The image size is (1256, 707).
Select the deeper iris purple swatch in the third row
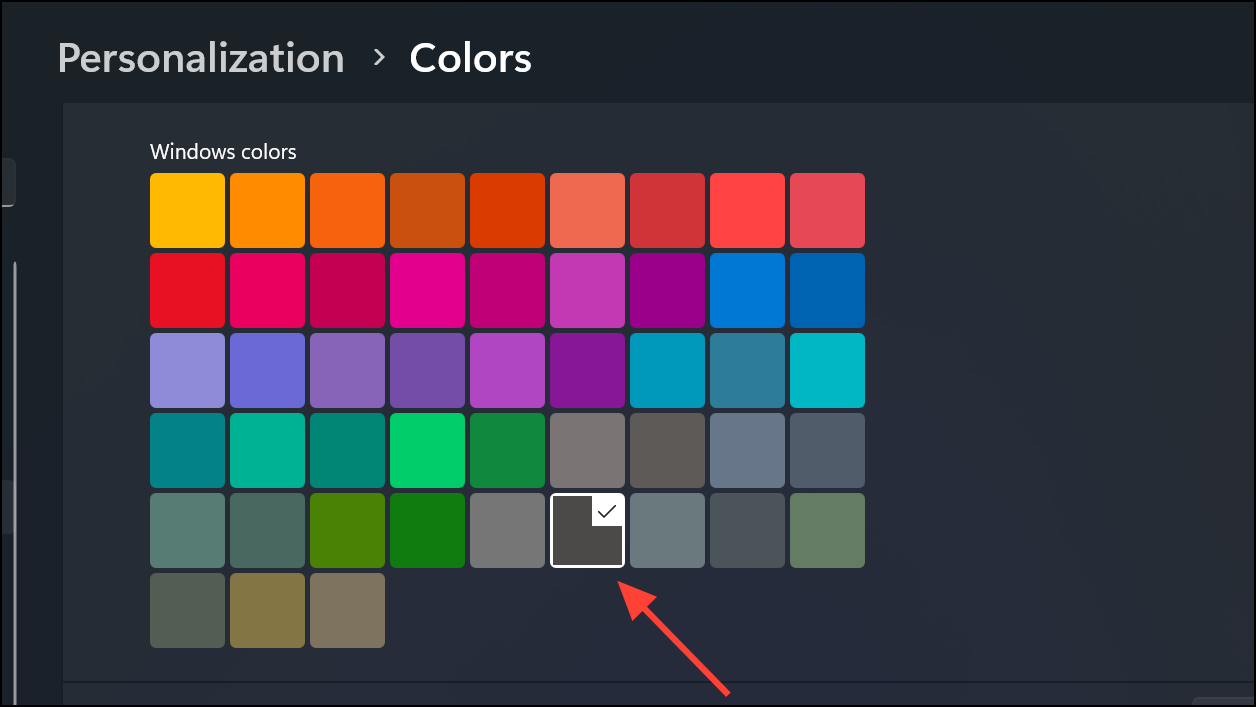point(427,370)
